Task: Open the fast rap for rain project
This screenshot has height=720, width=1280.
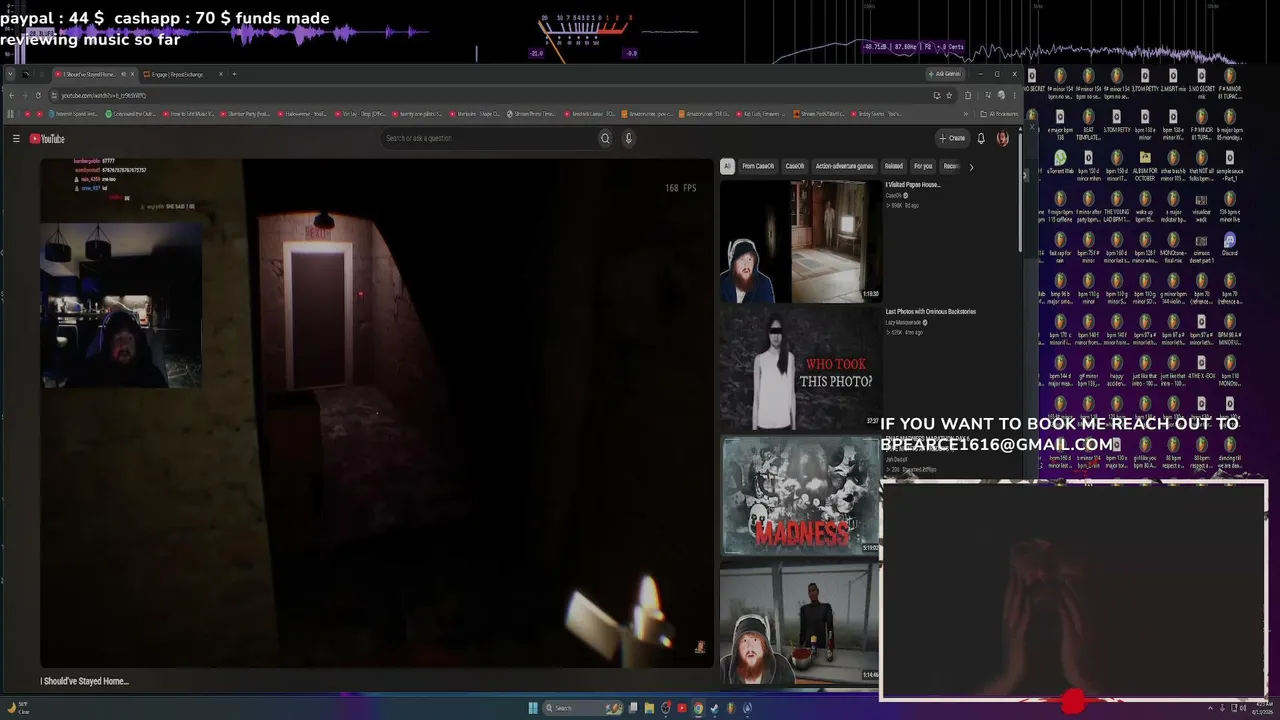Action: 1060,249
